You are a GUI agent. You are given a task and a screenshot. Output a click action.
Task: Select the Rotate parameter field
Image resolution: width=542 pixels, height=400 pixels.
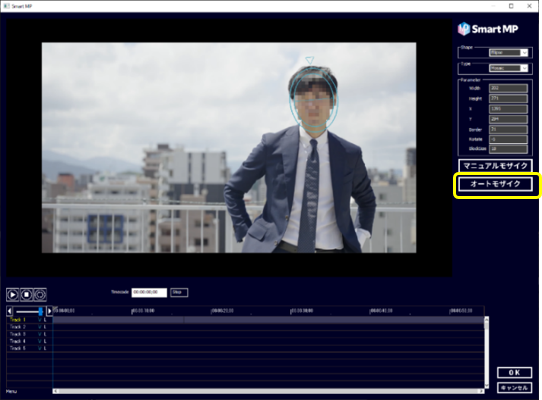(508, 139)
